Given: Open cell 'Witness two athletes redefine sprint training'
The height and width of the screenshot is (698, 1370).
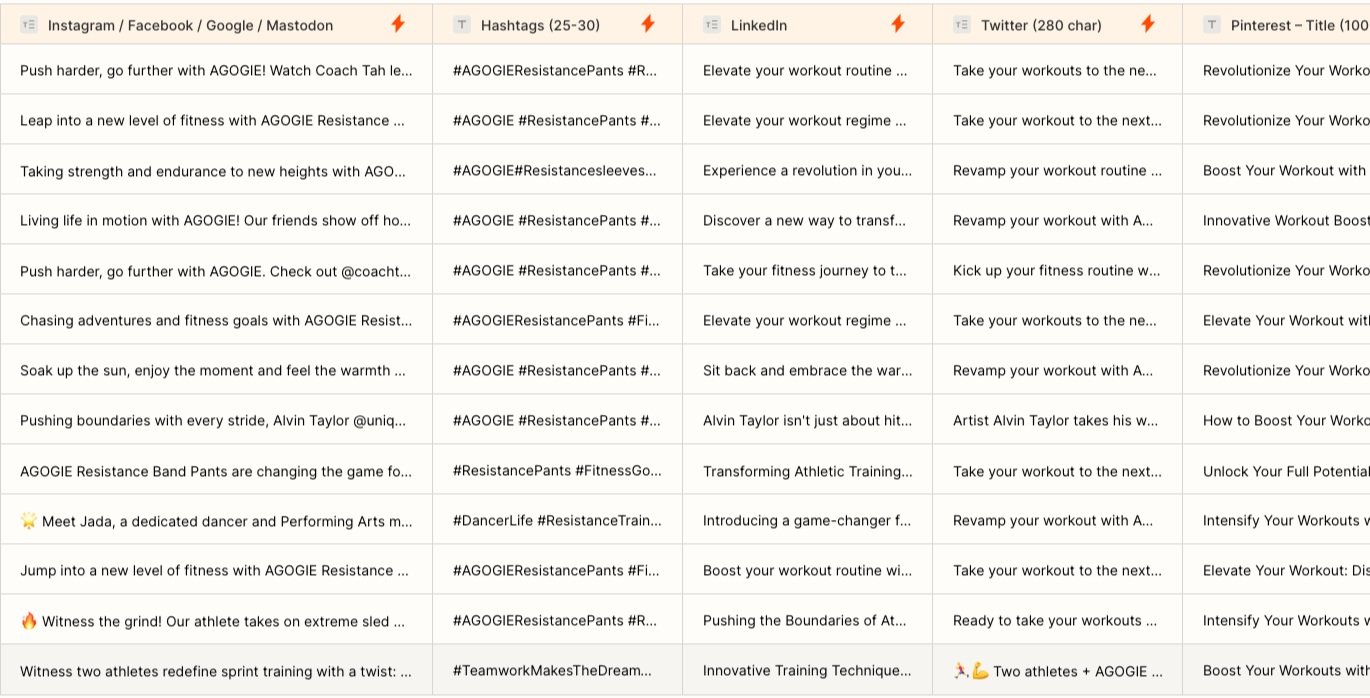Looking at the screenshot, I should (216, 670).
